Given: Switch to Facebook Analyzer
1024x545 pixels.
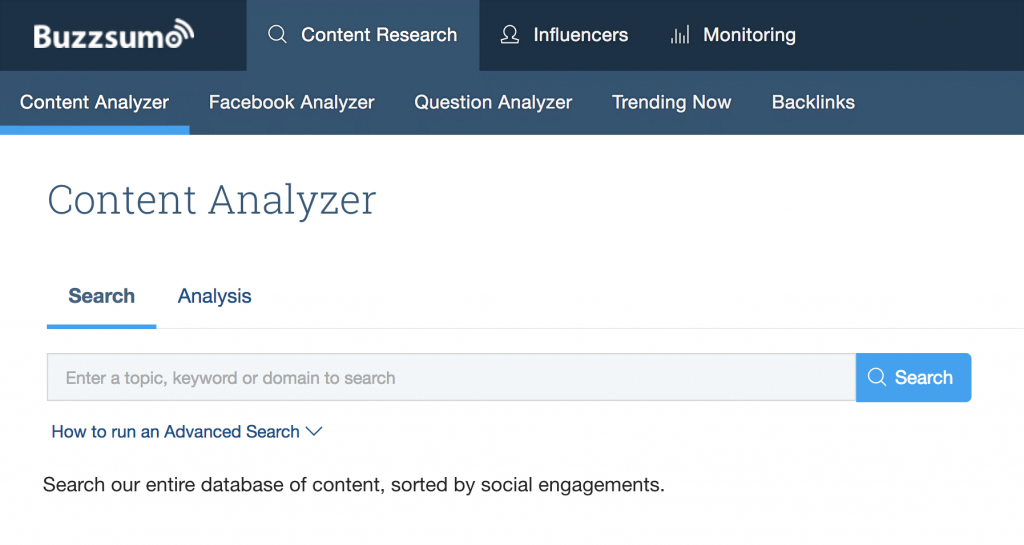Looking at the screenshot, I should coord(291,102).
